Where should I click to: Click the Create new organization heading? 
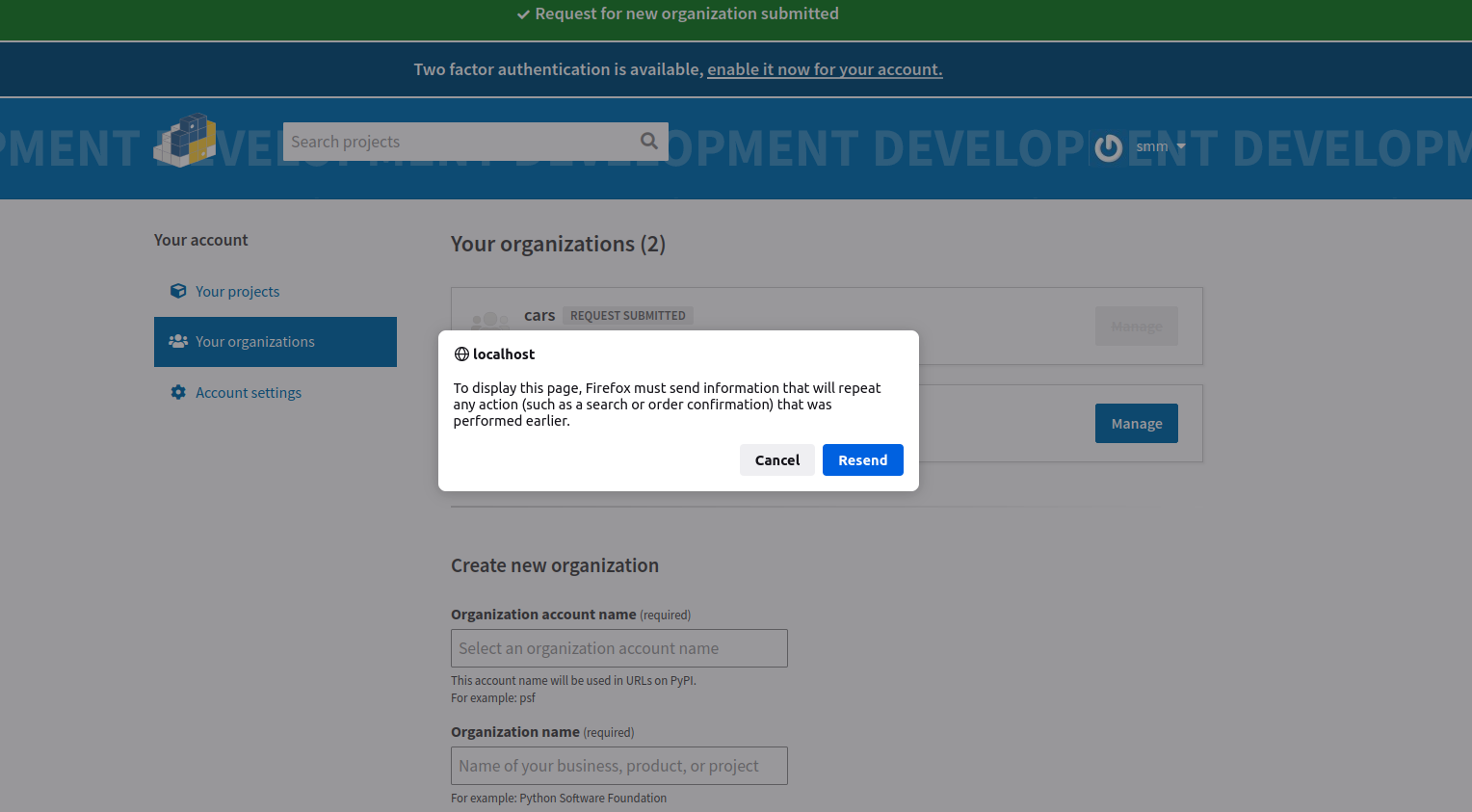[x=555, y=566]
